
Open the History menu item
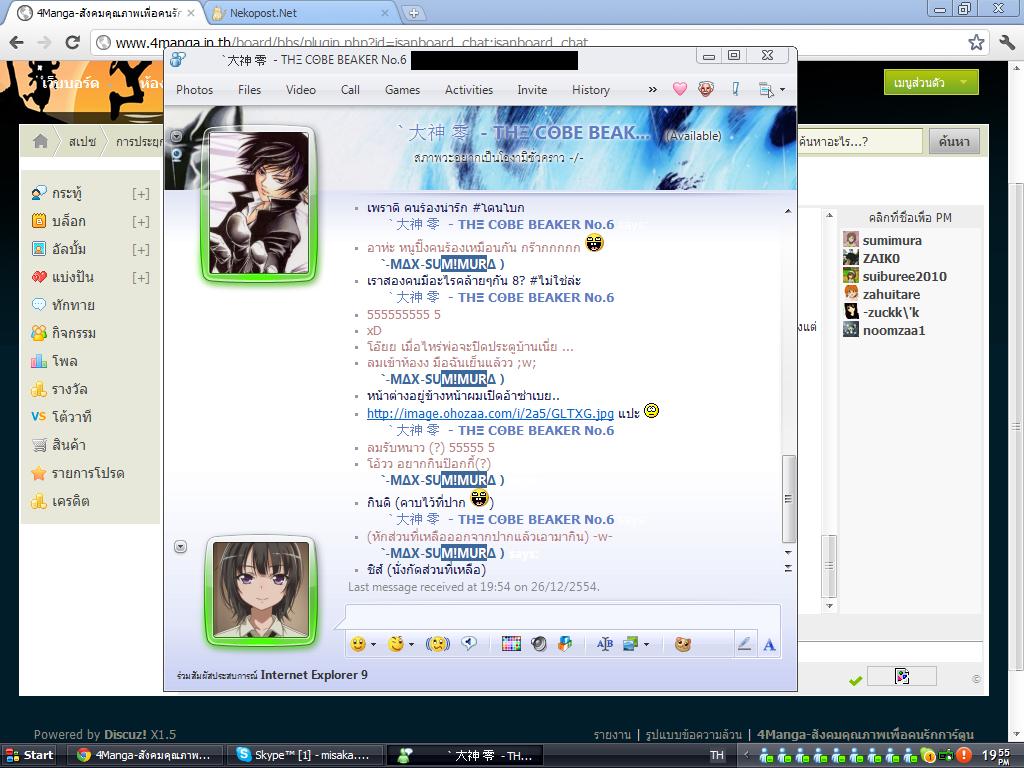(591, 89)
